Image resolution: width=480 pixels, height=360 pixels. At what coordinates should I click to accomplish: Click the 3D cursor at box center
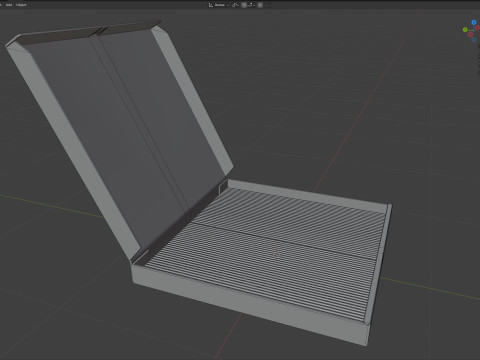pyautogui.click(x=276, y=255)
